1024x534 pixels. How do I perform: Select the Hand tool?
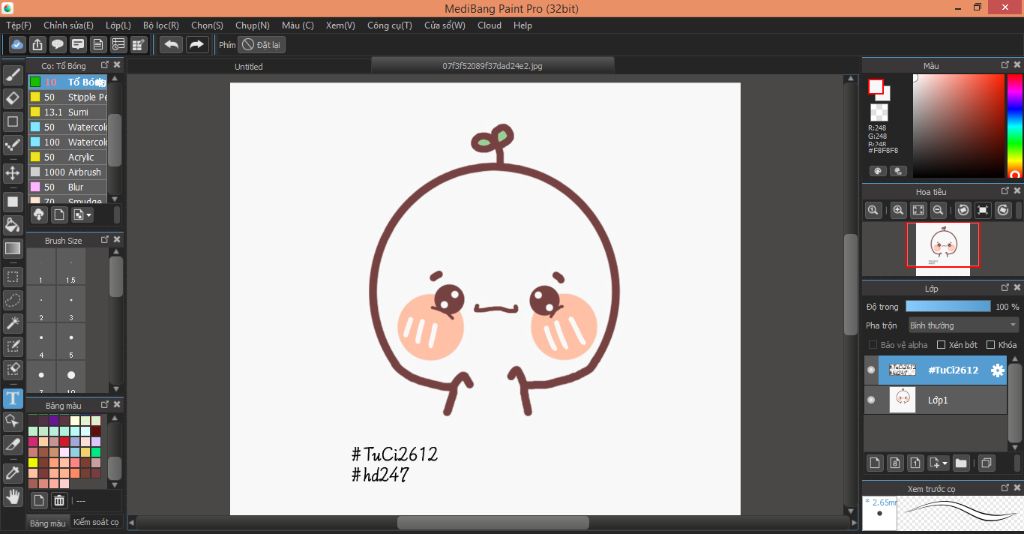click(12, 497)
